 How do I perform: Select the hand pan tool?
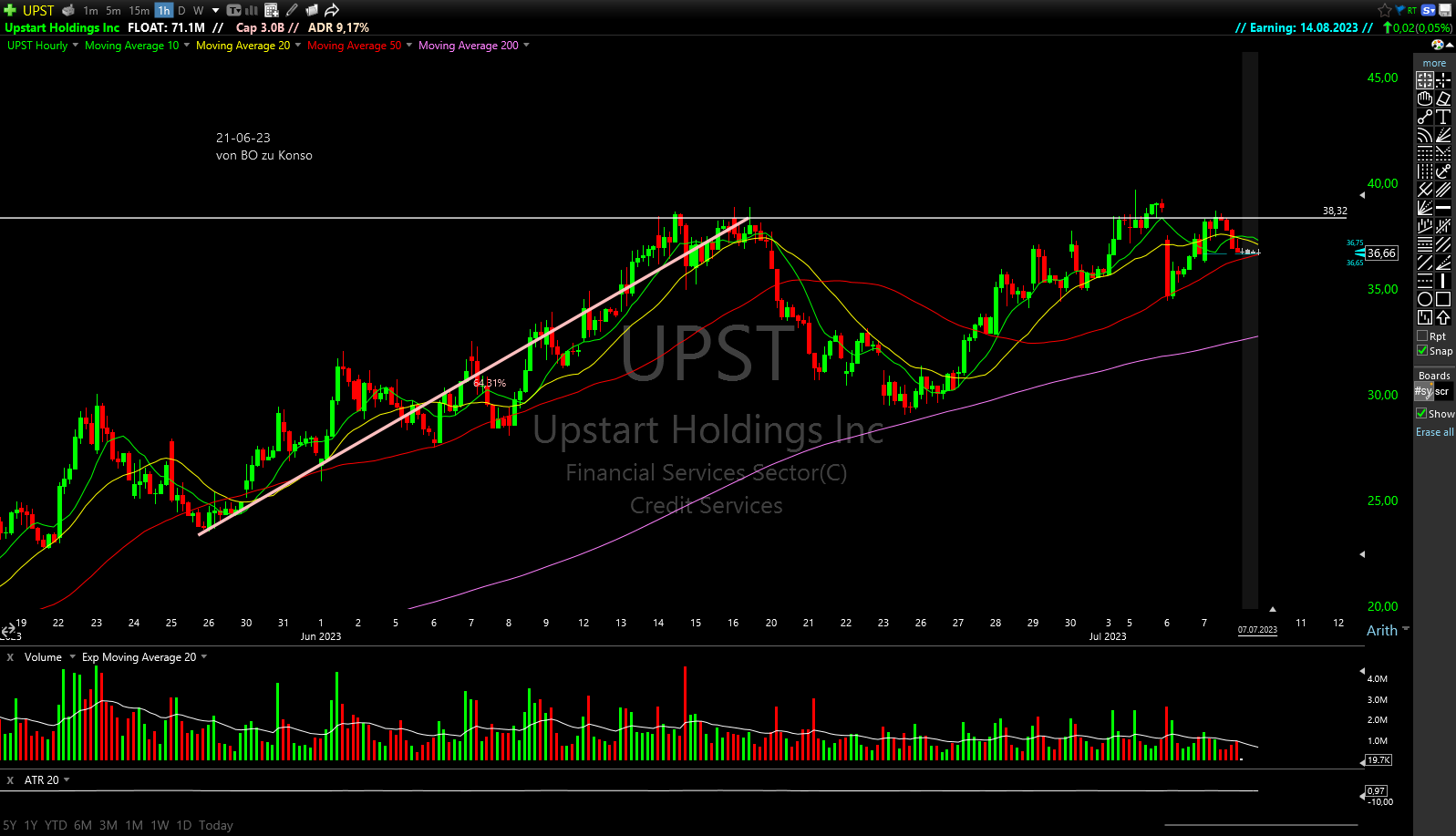(x=1425, y=98)
